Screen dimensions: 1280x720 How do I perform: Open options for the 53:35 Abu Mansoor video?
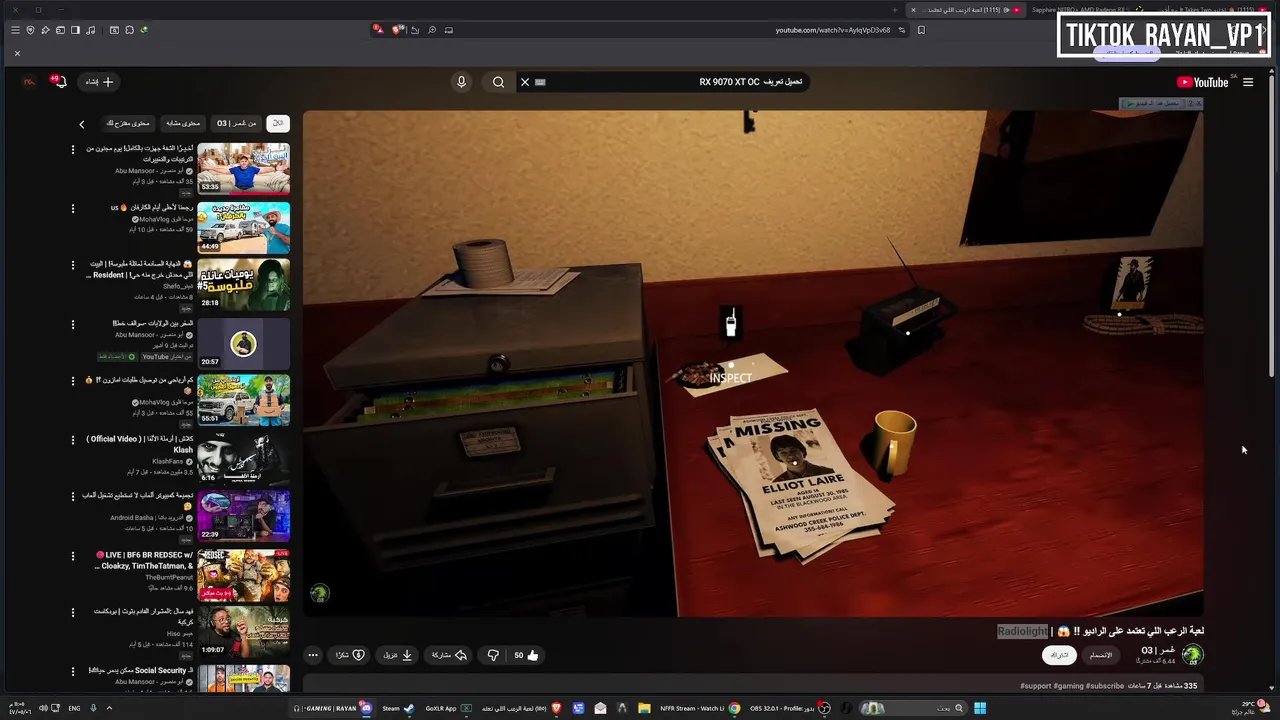click(72, 150)
